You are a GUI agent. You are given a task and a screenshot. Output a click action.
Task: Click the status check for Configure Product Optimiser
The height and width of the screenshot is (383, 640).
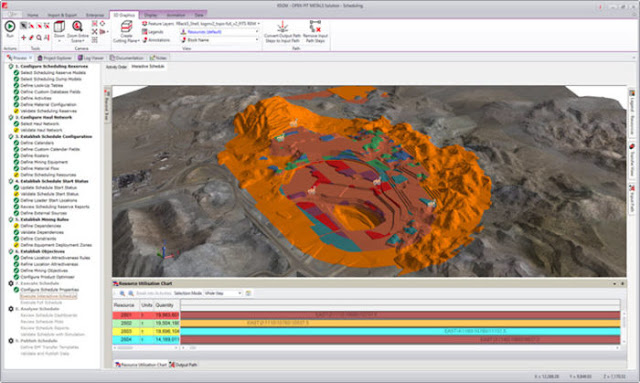click(x=16, y=277)
